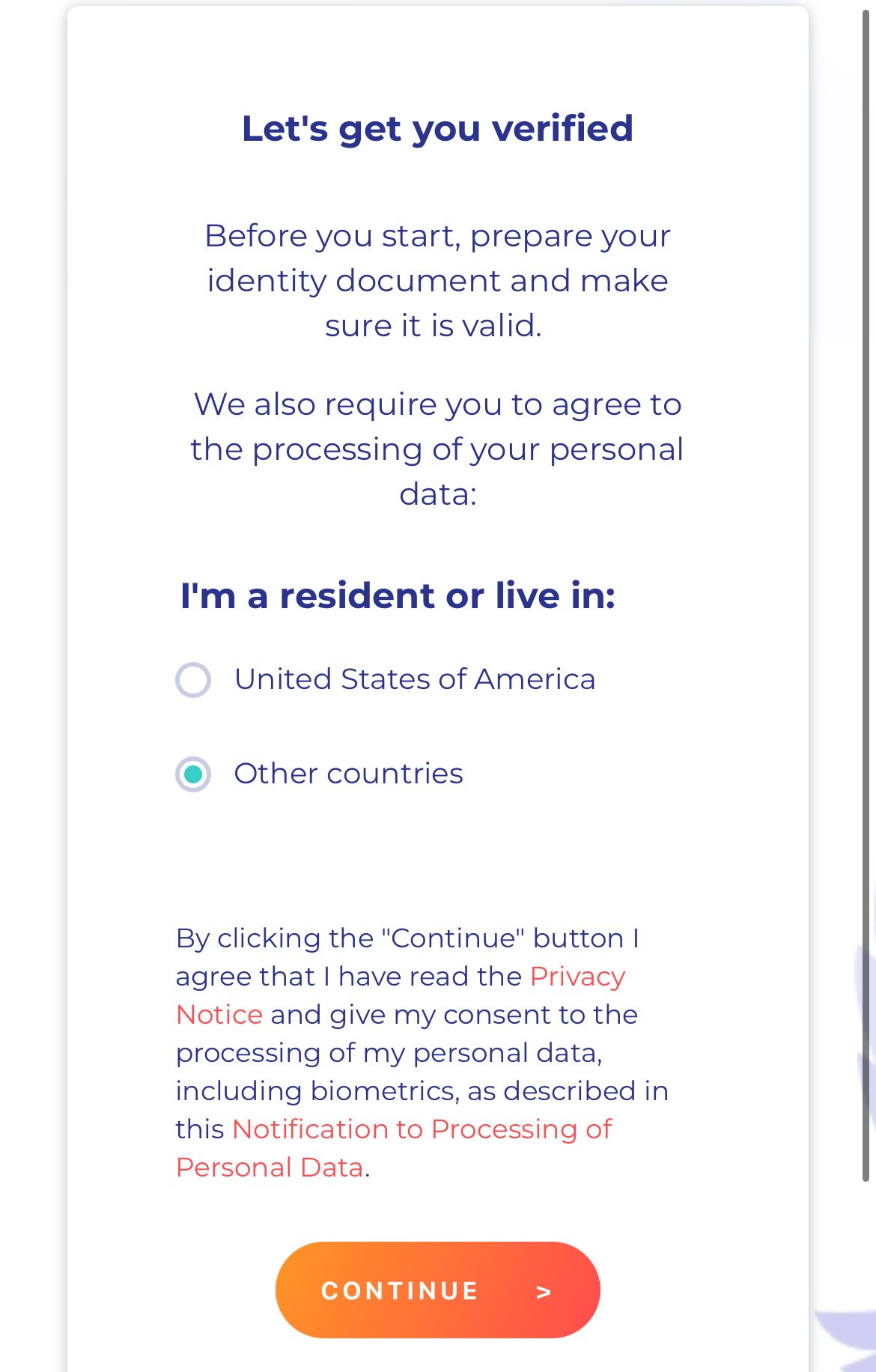Click the "Before you start" paragraph text

(x=437, y=281)
